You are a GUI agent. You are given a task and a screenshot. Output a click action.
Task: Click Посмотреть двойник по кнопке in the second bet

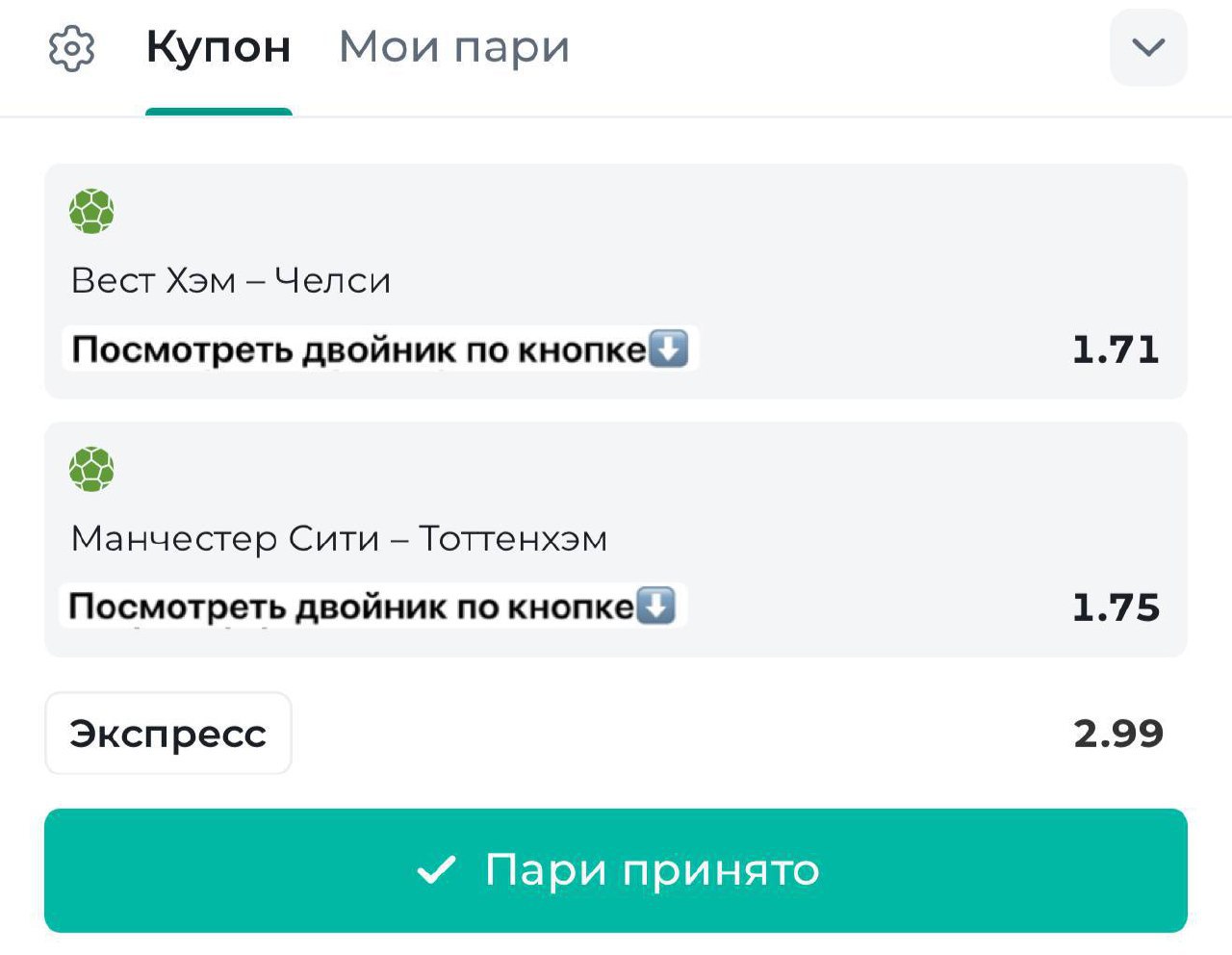351,607
